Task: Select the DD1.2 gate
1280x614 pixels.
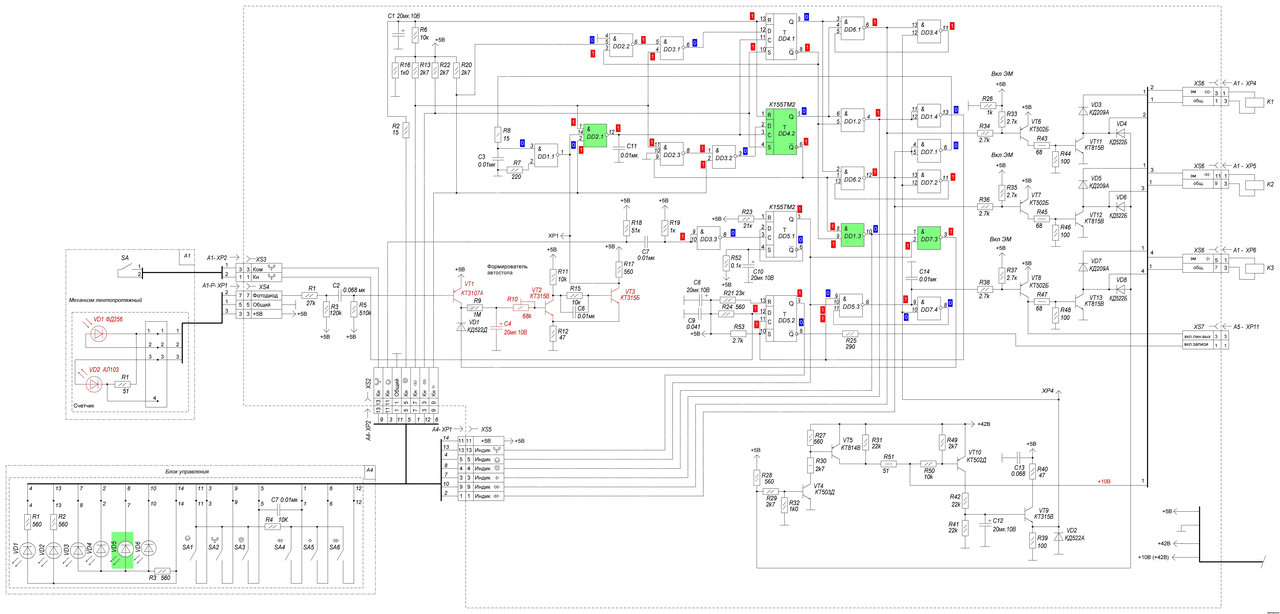Action: (852, 119)
